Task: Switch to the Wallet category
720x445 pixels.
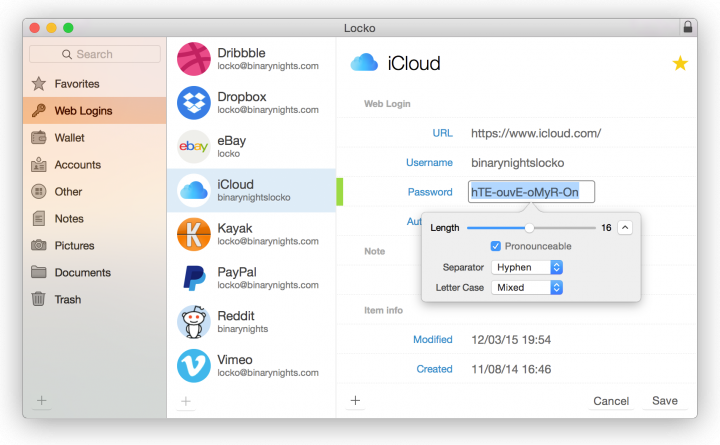Action: point(69,138)
